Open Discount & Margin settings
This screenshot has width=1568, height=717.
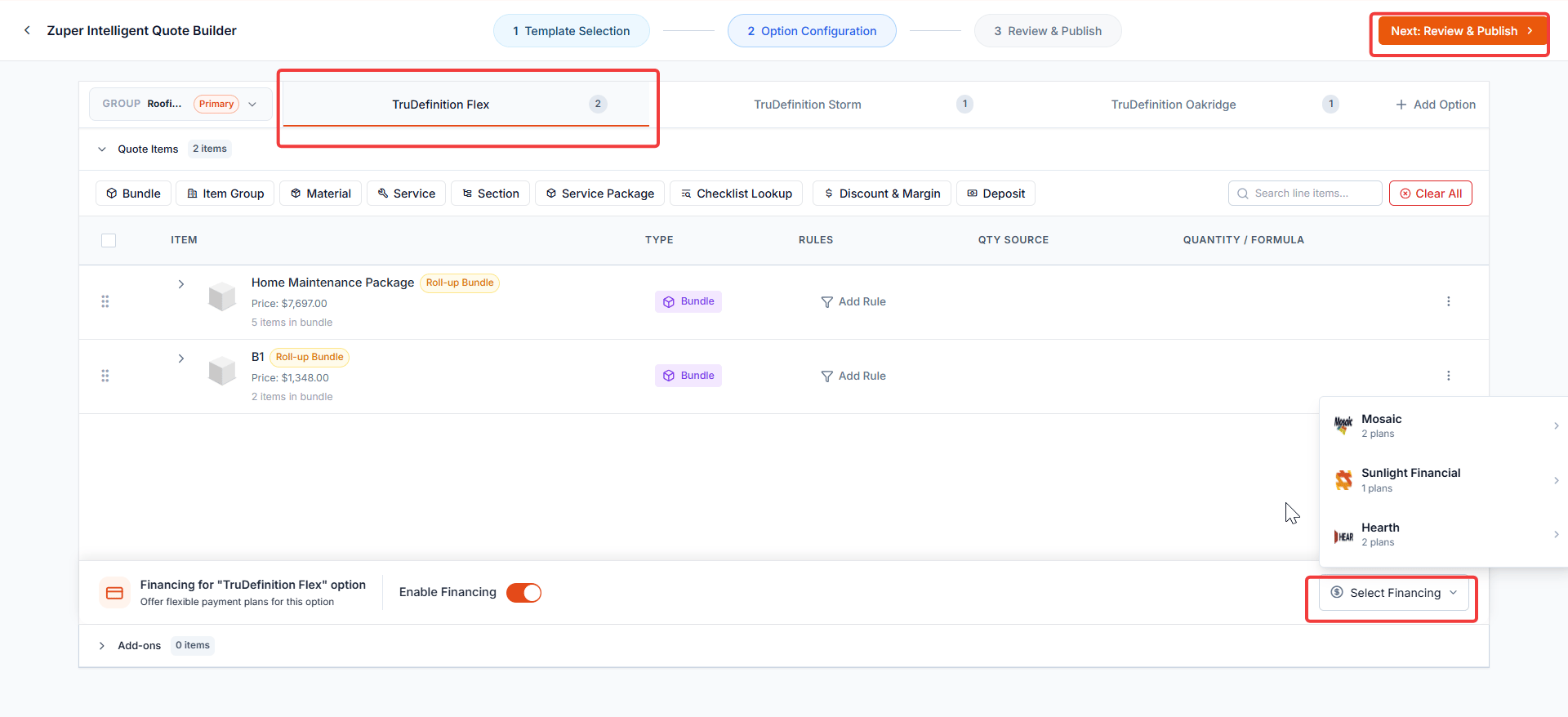(882, 194)
